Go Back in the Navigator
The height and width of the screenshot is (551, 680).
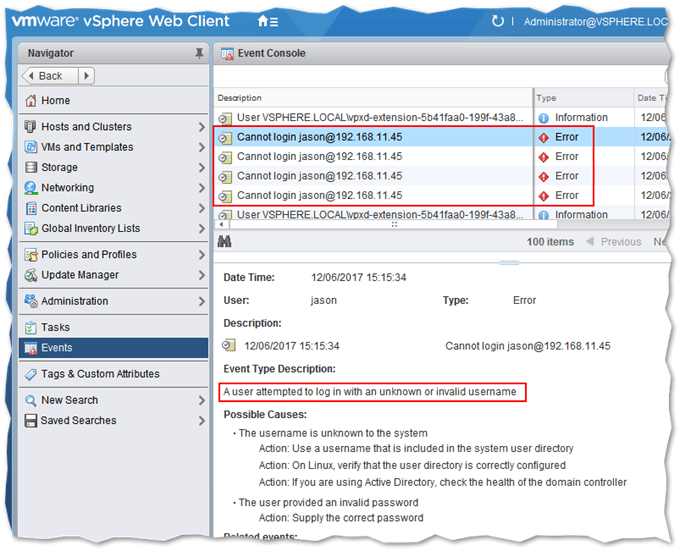50,76
